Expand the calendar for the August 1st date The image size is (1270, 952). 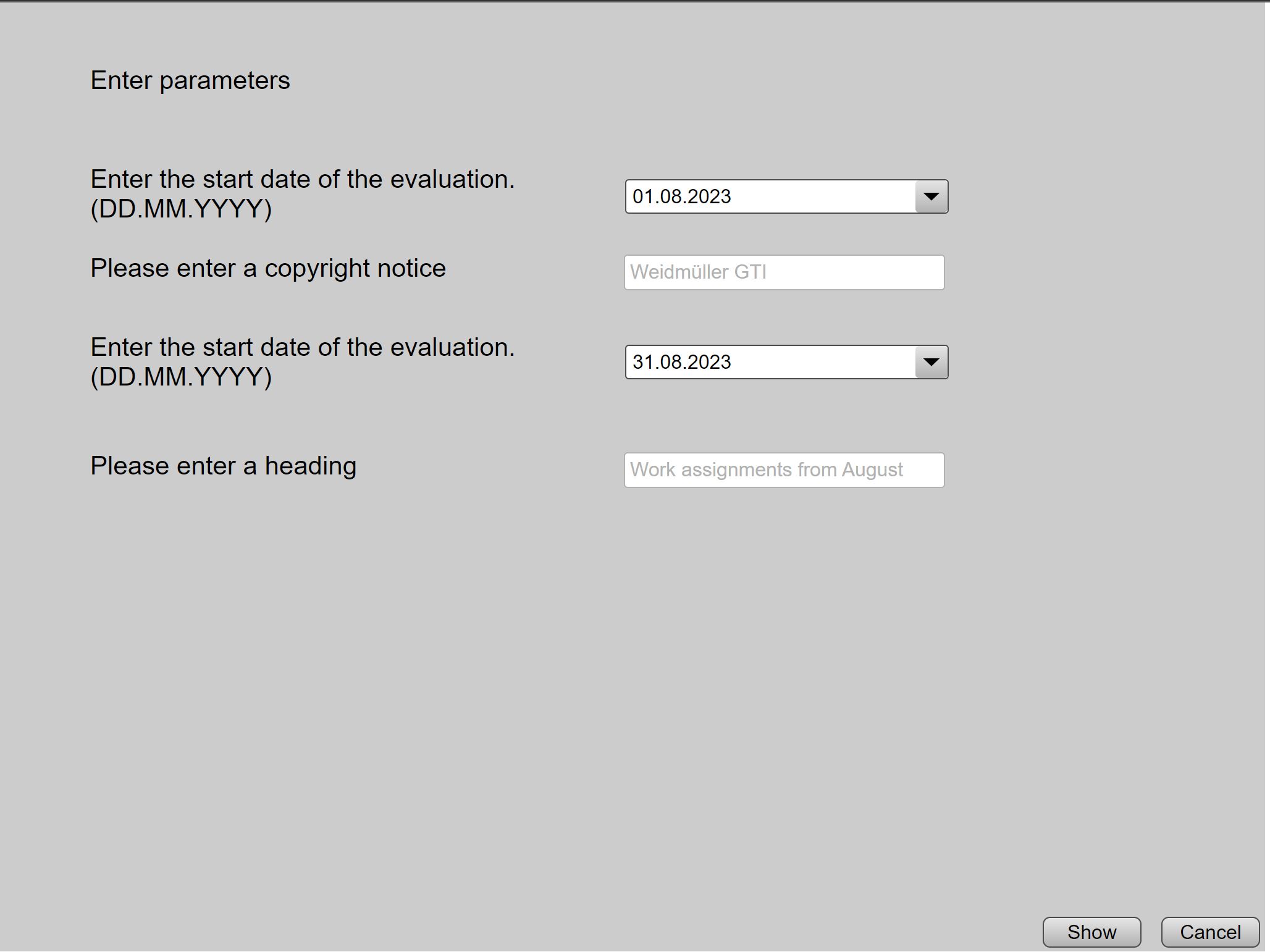pos(931,196)
